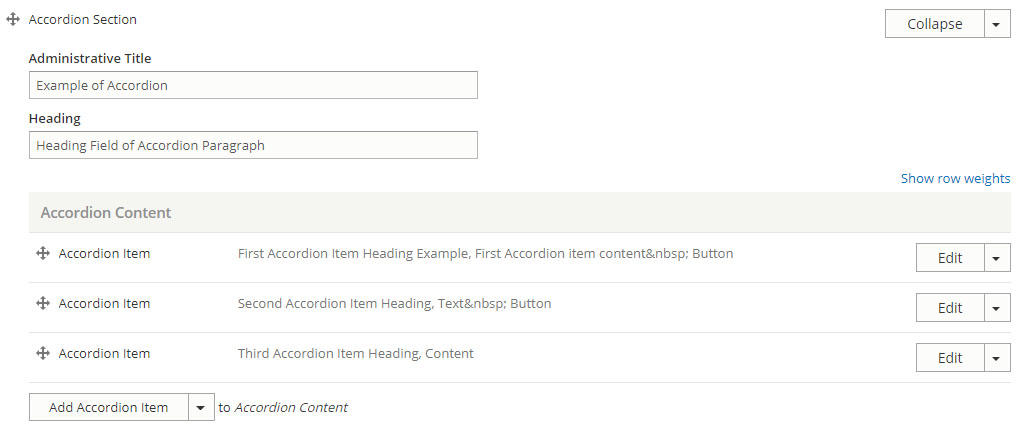Open dropdown arrow beside first item's Edit button

[x=997, y=258]
